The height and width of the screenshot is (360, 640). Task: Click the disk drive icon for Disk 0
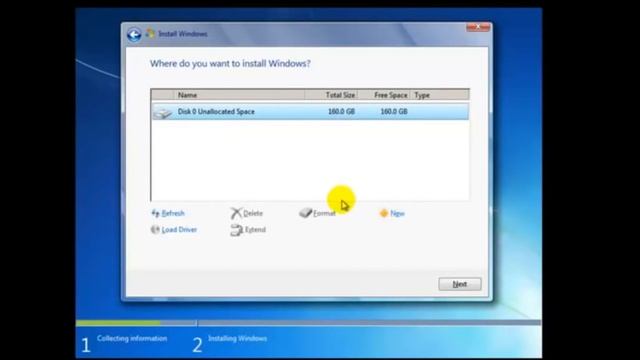click(163, 112)
